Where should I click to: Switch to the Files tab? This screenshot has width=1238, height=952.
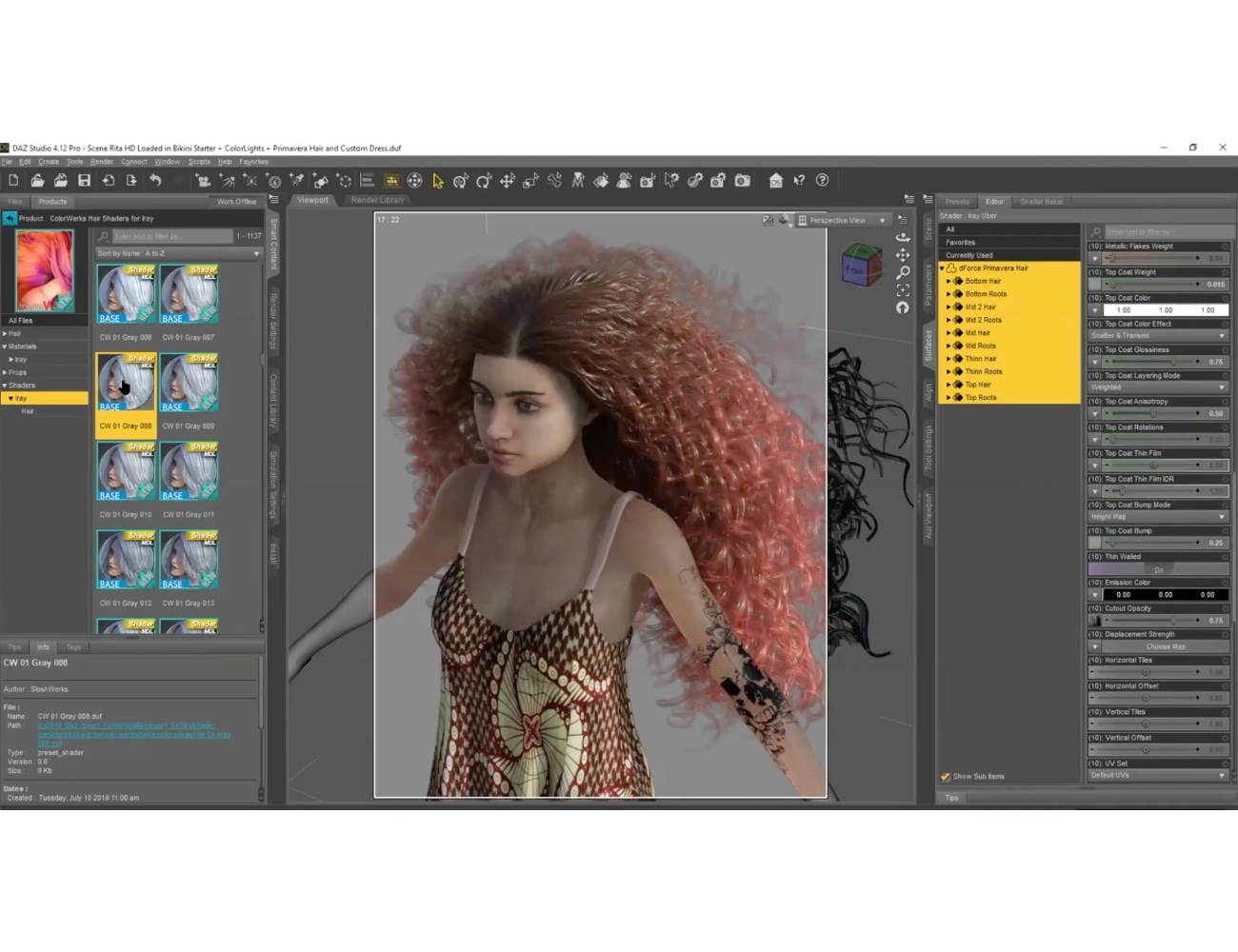[15, 202]
